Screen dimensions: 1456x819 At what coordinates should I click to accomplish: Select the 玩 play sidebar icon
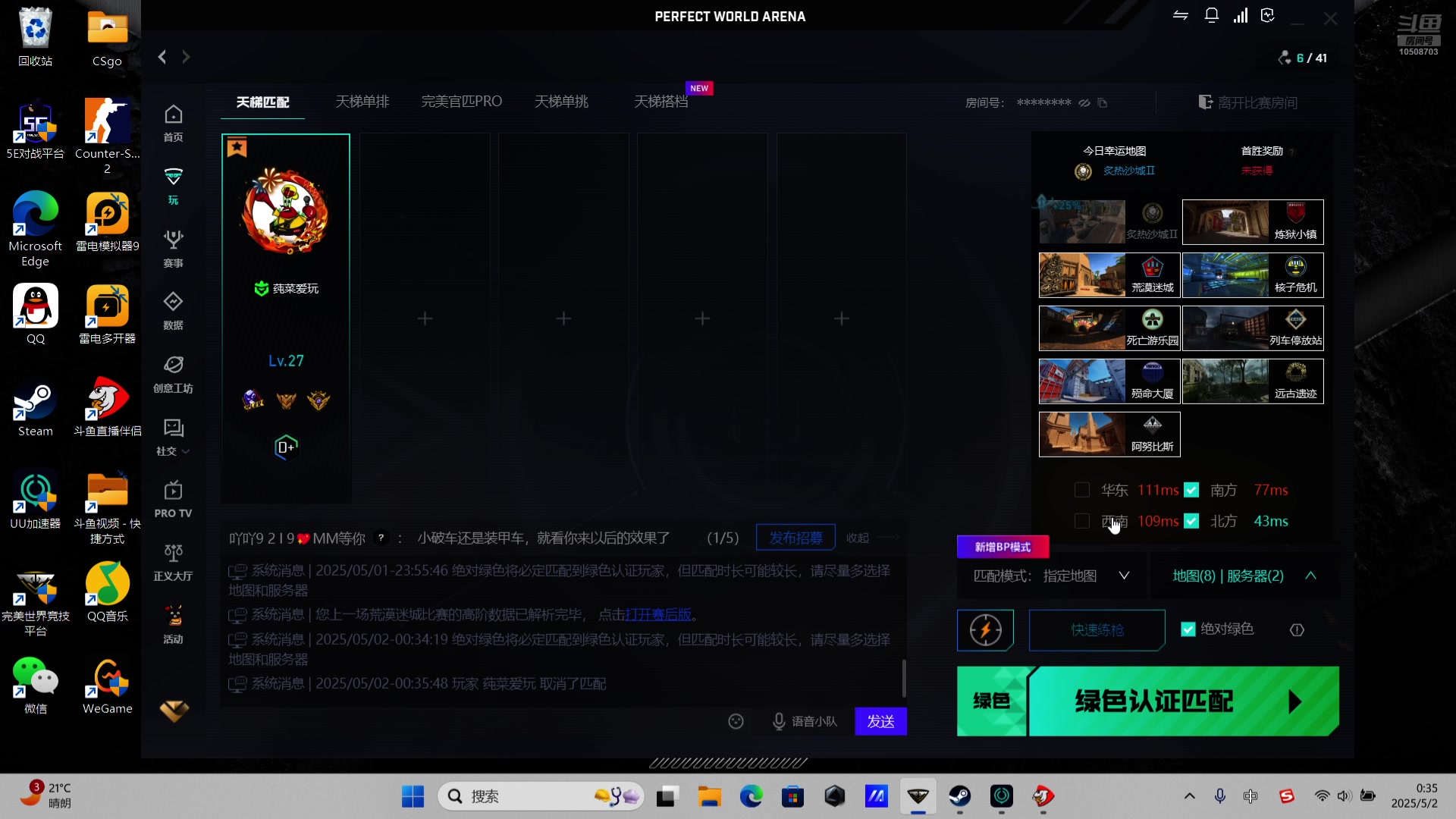point(173,186)
